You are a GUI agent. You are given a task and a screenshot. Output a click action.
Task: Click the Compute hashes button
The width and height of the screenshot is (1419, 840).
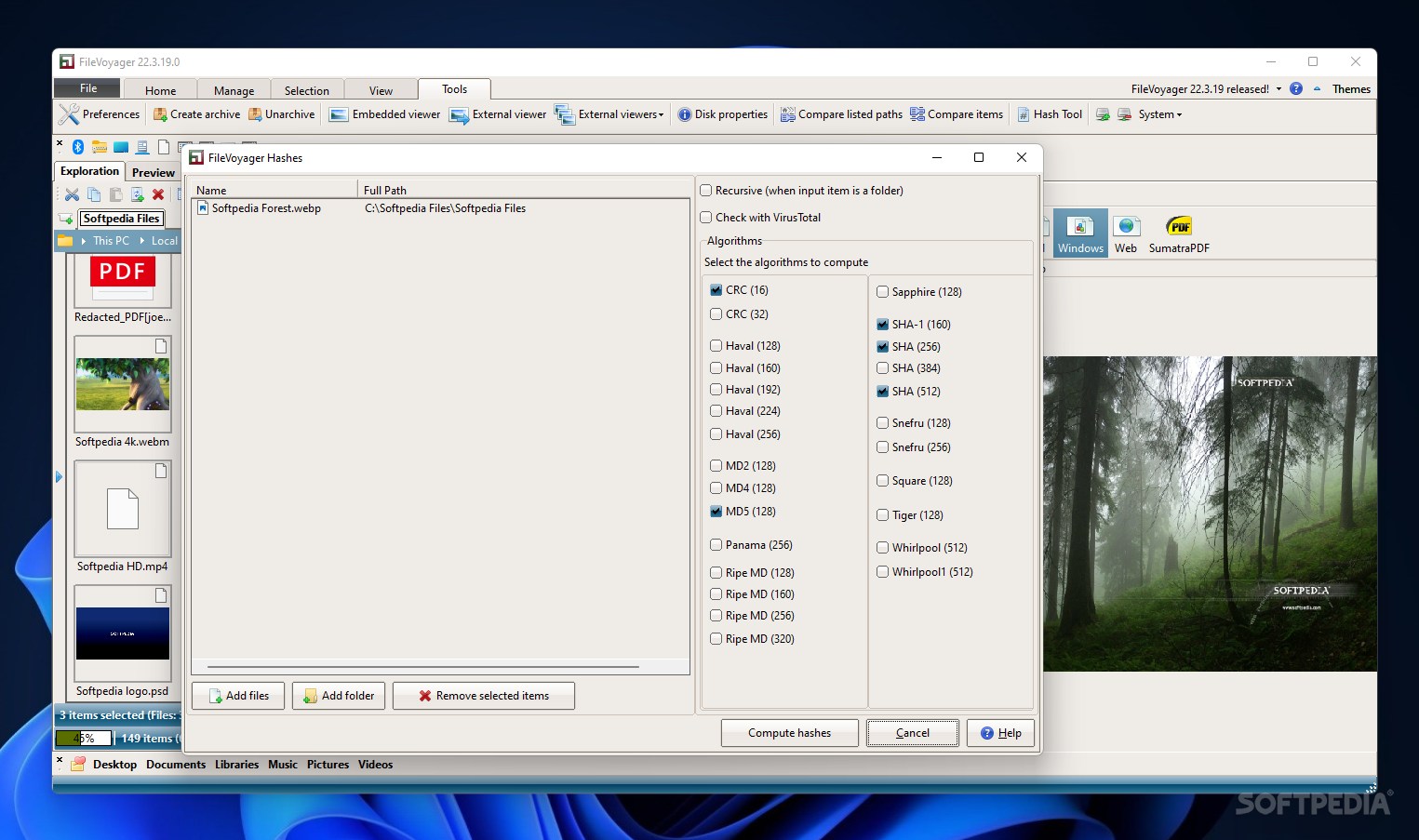(x=789, y=733)
